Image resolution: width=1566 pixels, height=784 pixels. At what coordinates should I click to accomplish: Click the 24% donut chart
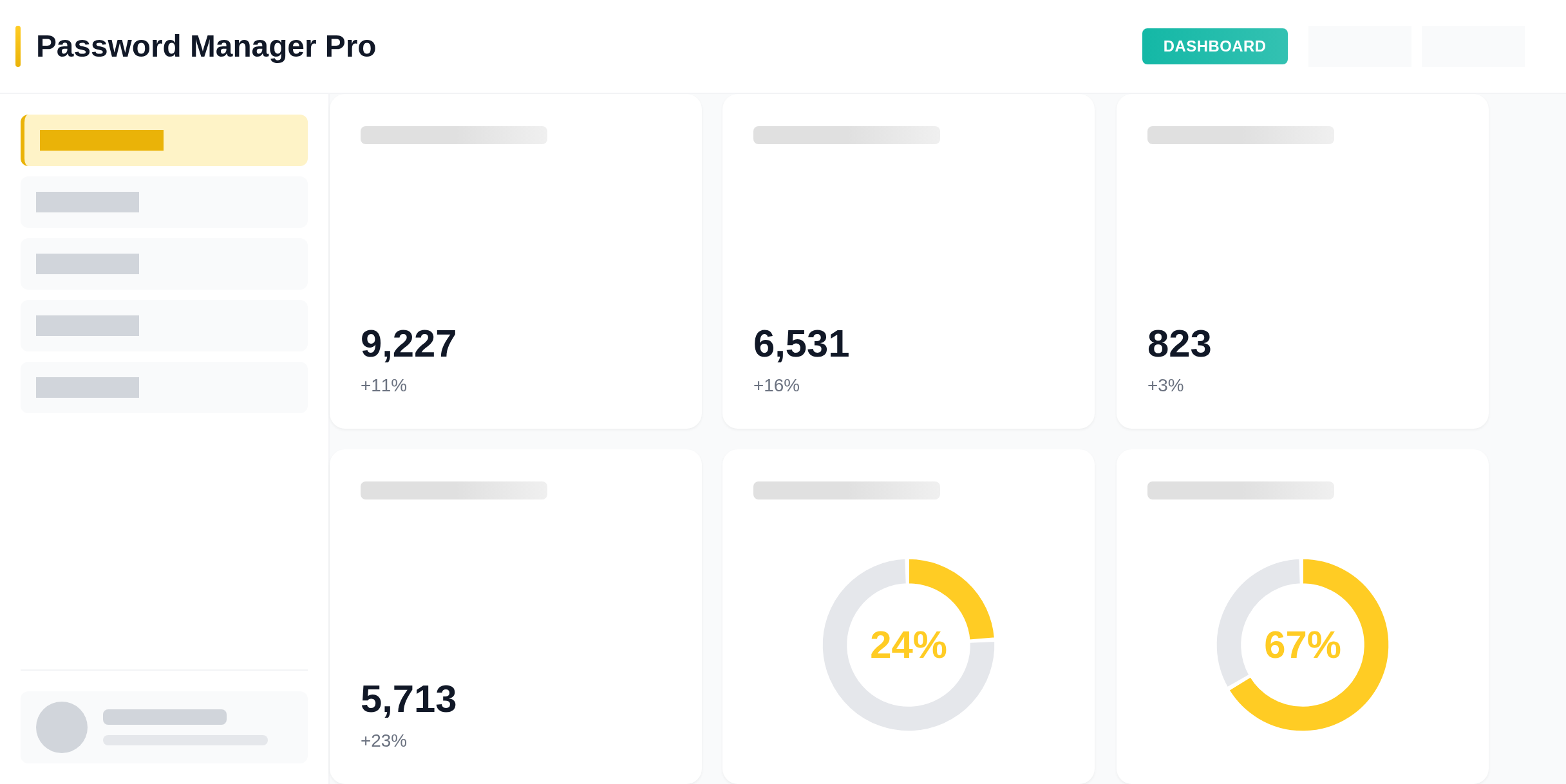pyautogui.click(x=908, y=645)
